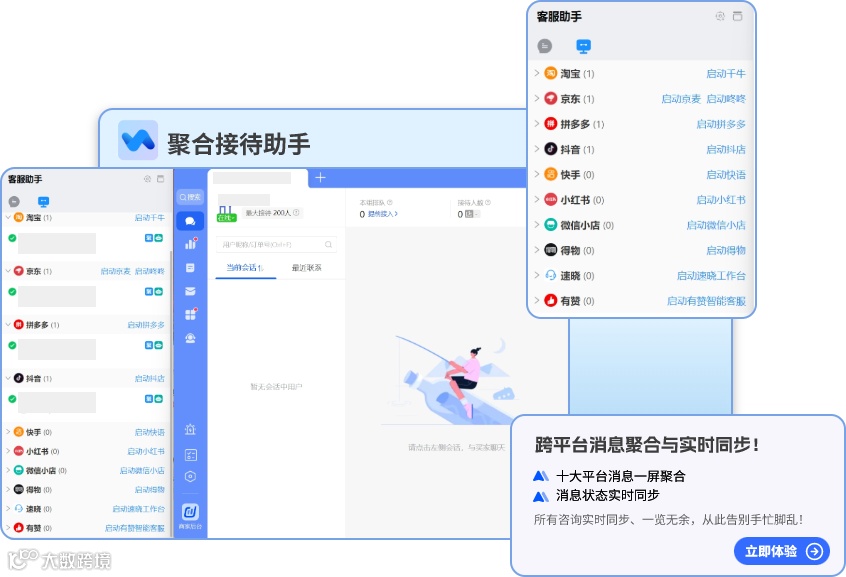Screen dimensions: 846x577
Task: Click help icon beside 最大接待 200人
Action: 296,213
